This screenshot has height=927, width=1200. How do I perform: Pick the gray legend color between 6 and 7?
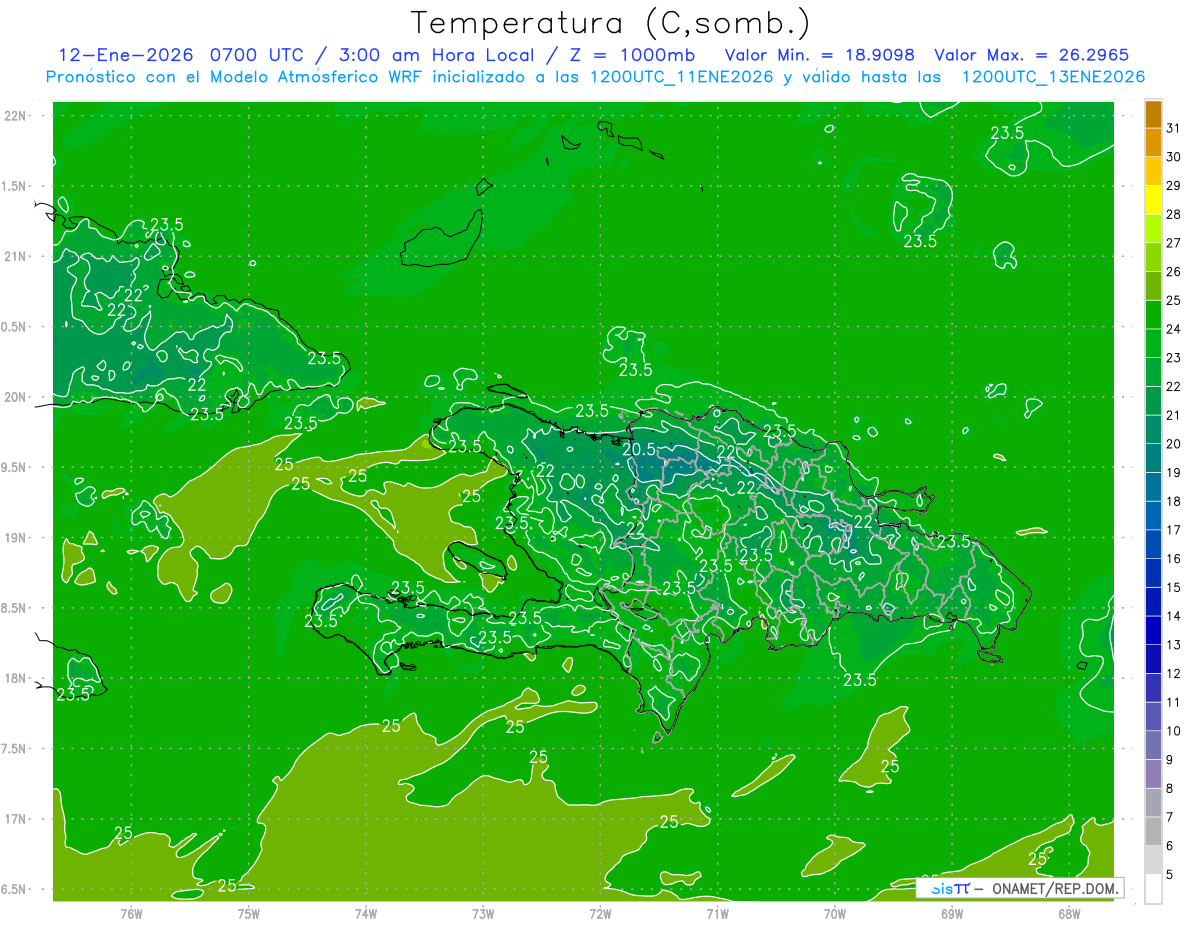coord(1153,831)
